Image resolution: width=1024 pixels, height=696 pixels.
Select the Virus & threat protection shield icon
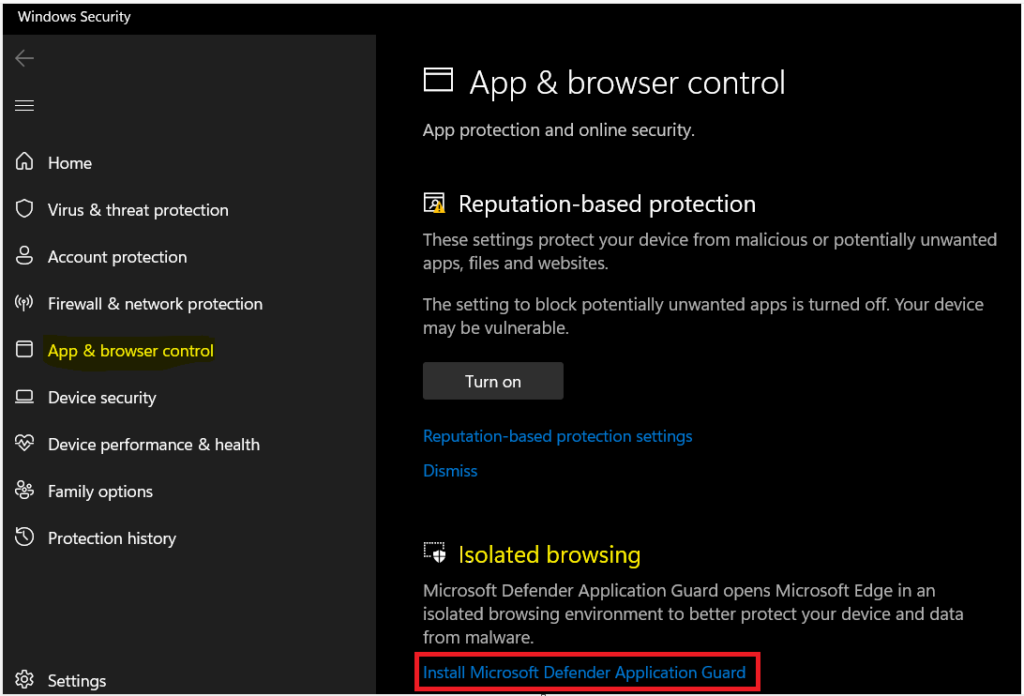(25, 209)
